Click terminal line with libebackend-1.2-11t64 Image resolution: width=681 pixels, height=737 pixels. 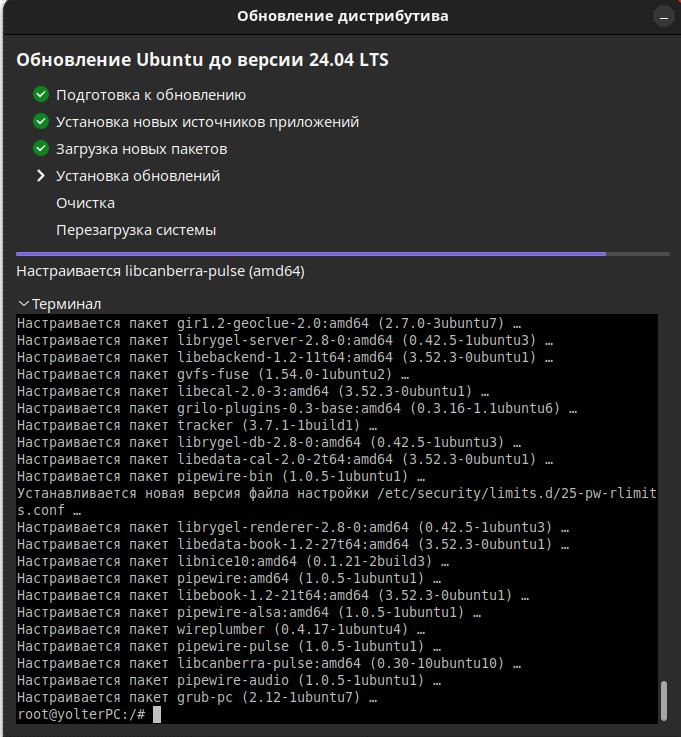coord(285,357)
